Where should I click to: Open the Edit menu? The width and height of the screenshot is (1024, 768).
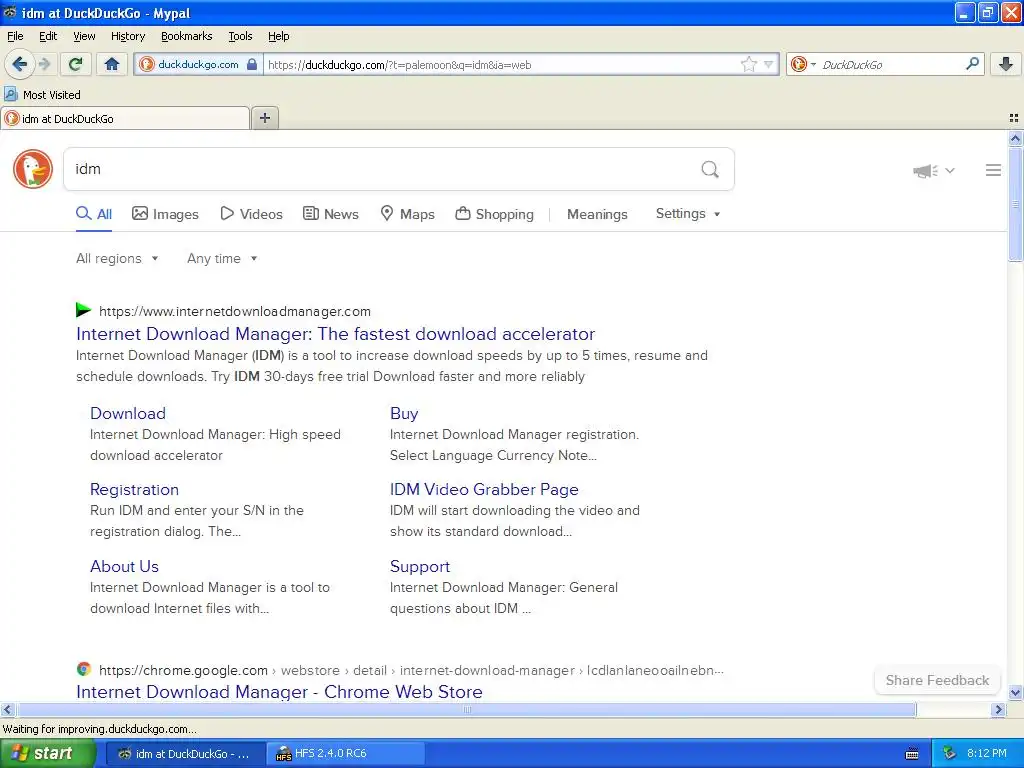[48, 36]
